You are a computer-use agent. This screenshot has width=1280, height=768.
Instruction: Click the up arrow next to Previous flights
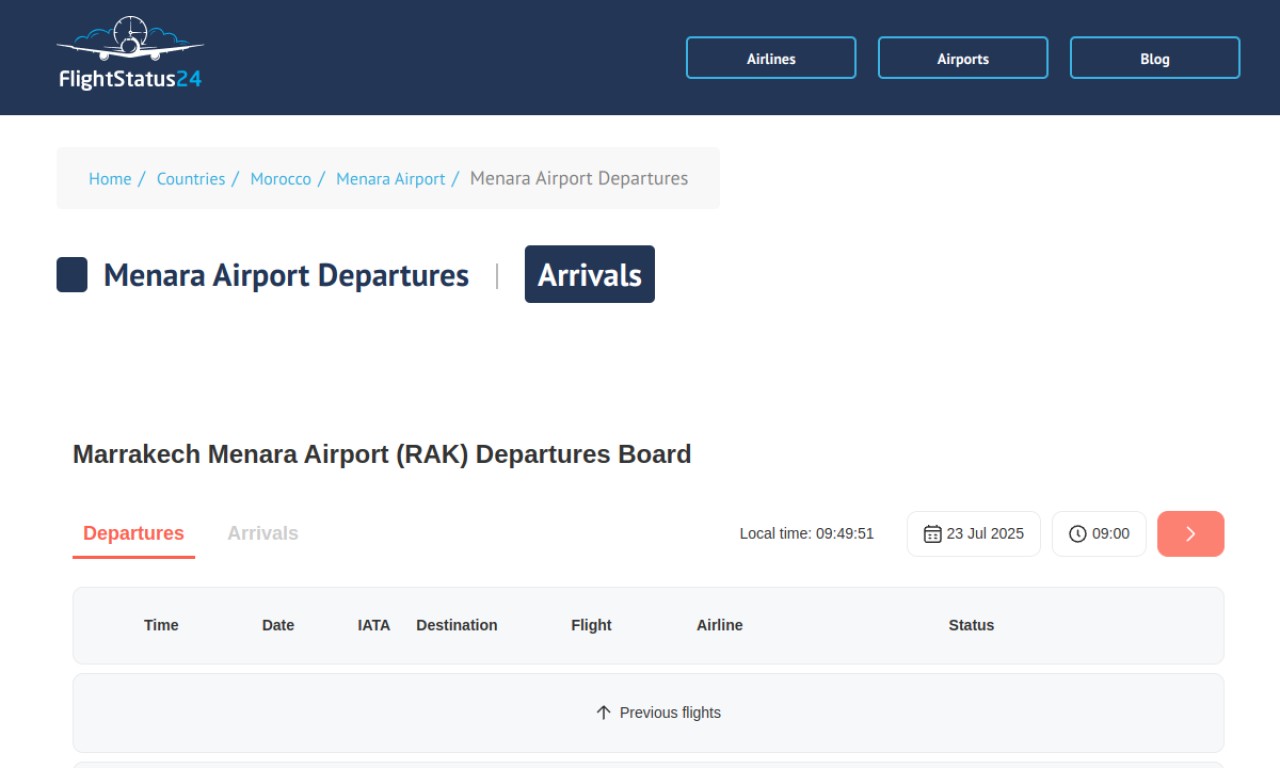[603, 712]
